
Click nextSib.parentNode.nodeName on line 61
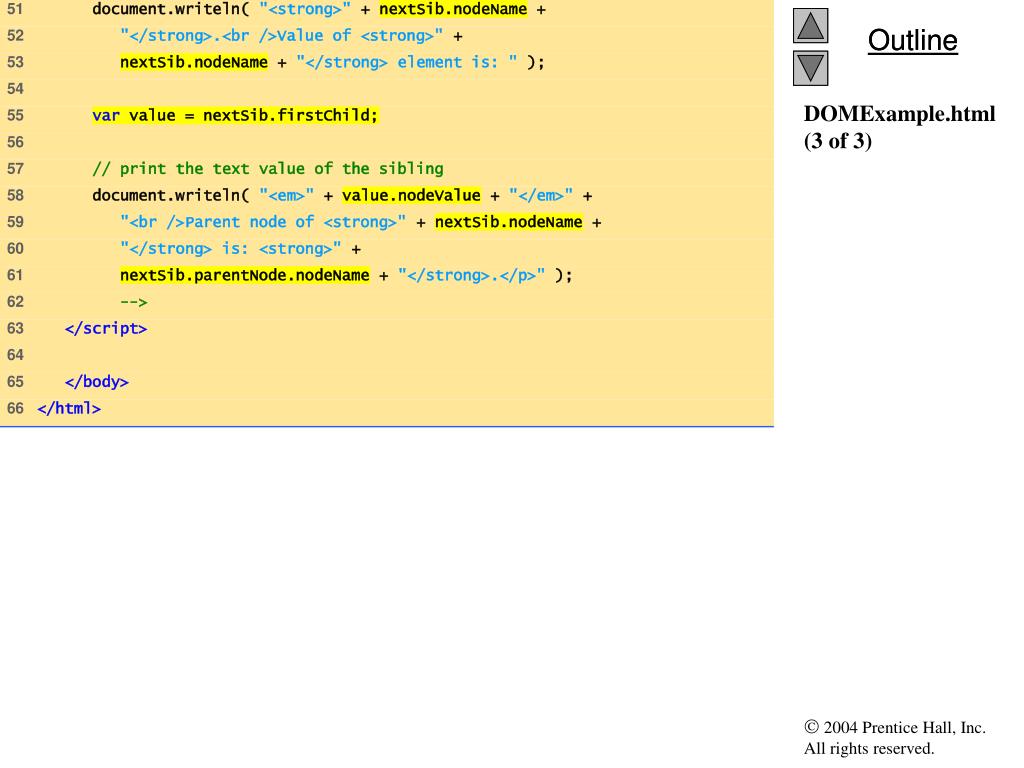(x=245, y=275)
